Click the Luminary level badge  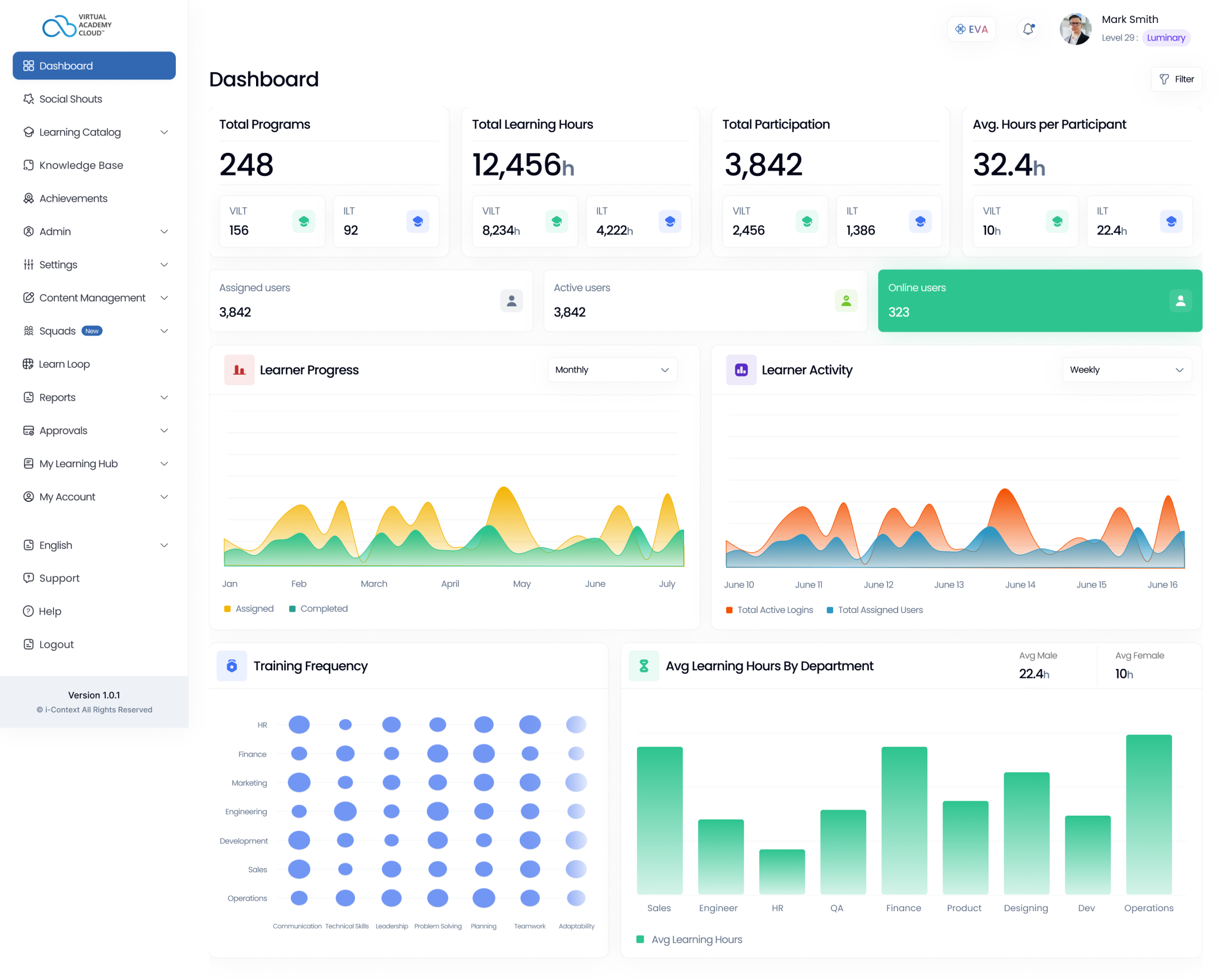(1166, 37)
